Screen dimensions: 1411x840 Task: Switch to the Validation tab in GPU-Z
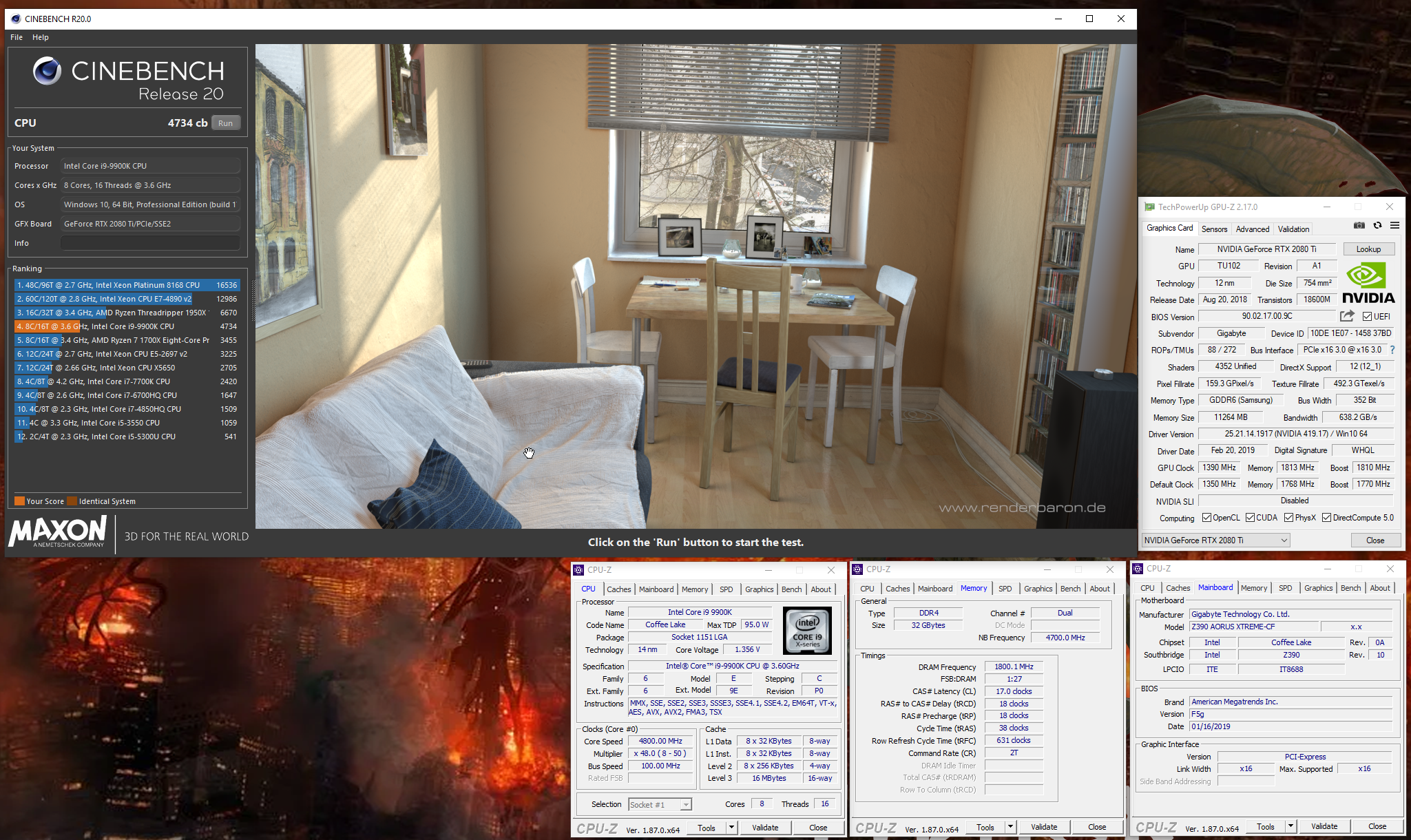[x=1293, y=229]
